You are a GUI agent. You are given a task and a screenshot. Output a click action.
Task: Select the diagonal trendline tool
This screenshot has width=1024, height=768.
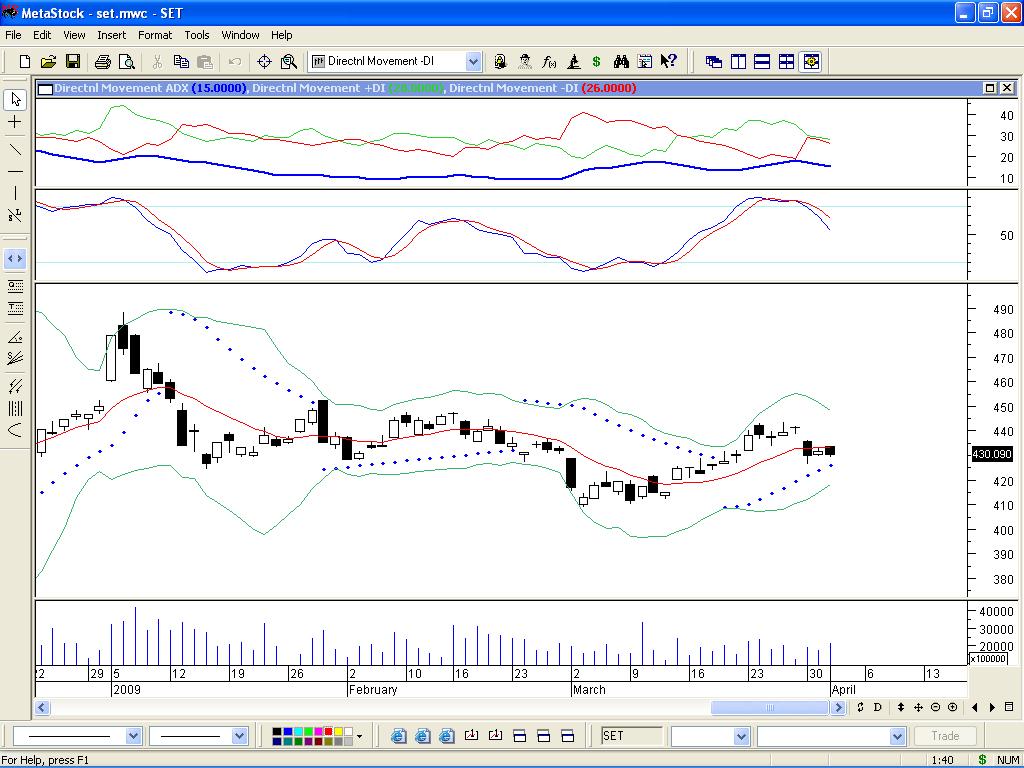[15, 150]
